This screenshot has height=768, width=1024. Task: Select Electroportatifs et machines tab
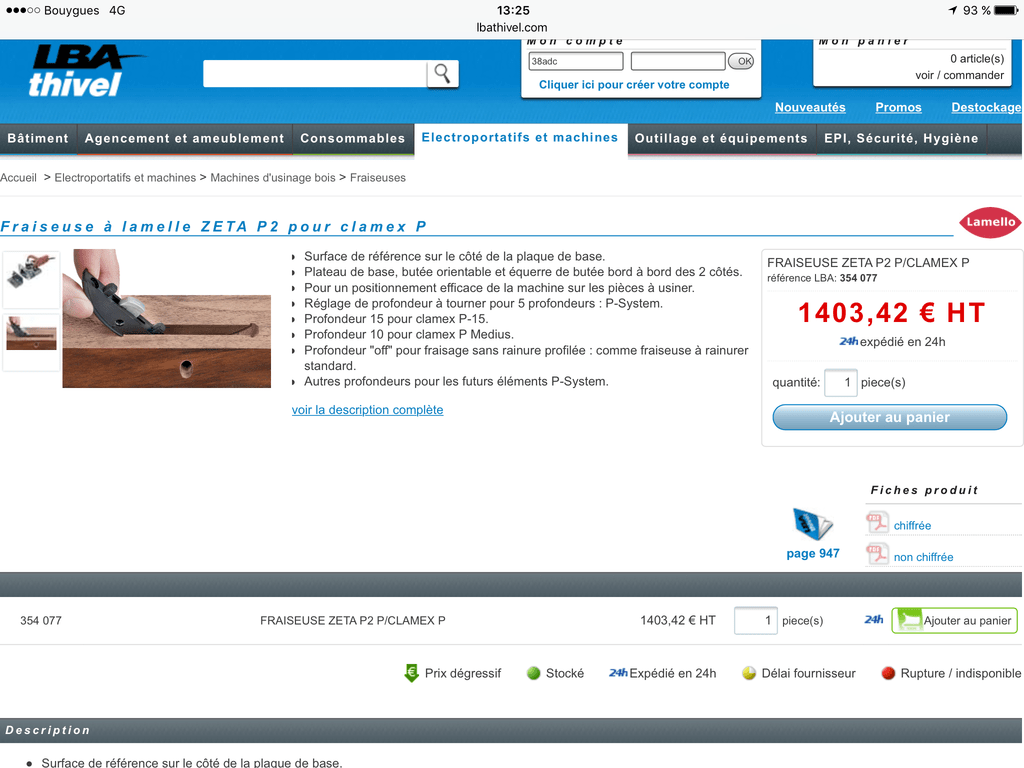pos(520,138)
